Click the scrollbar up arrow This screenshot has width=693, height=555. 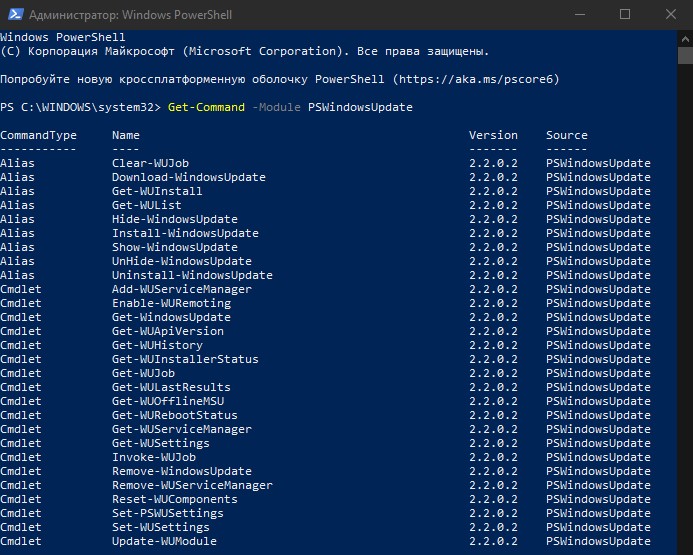pos(685,39)
